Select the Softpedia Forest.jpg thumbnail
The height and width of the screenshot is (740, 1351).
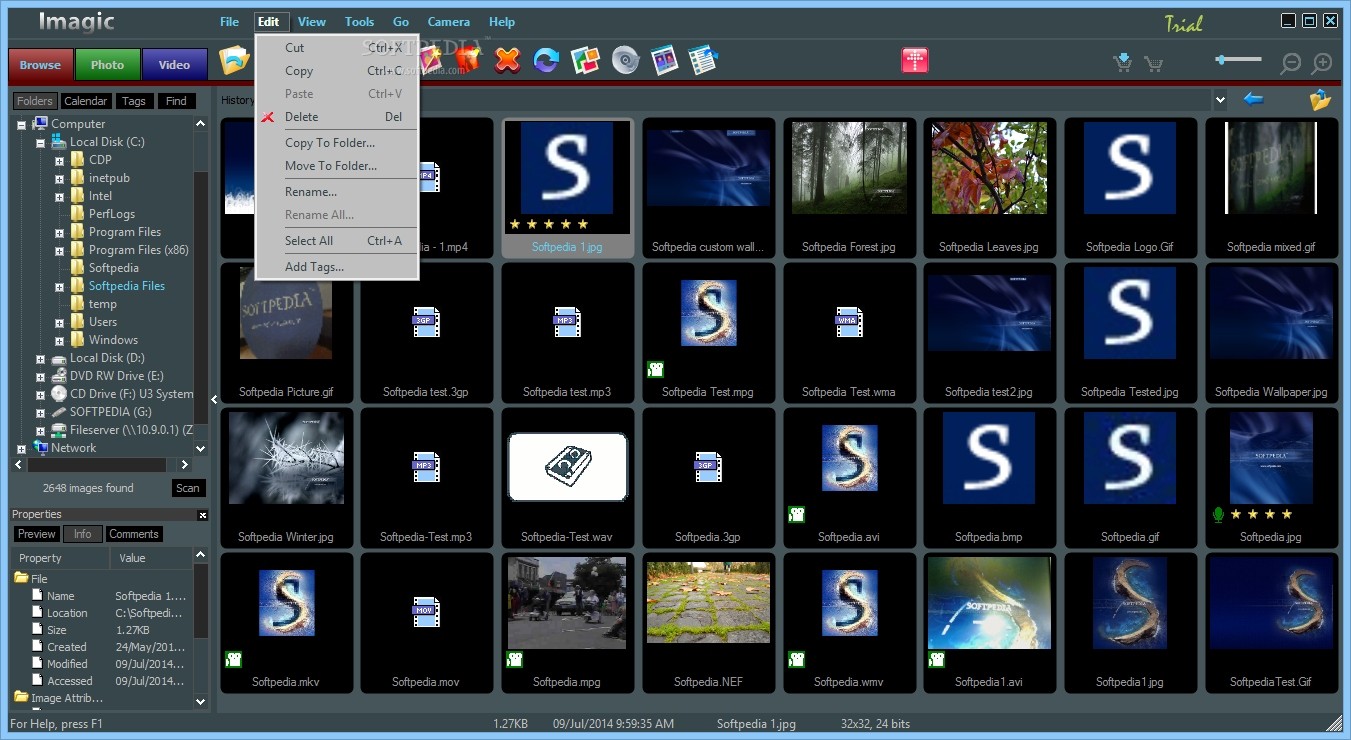(849, 188)
